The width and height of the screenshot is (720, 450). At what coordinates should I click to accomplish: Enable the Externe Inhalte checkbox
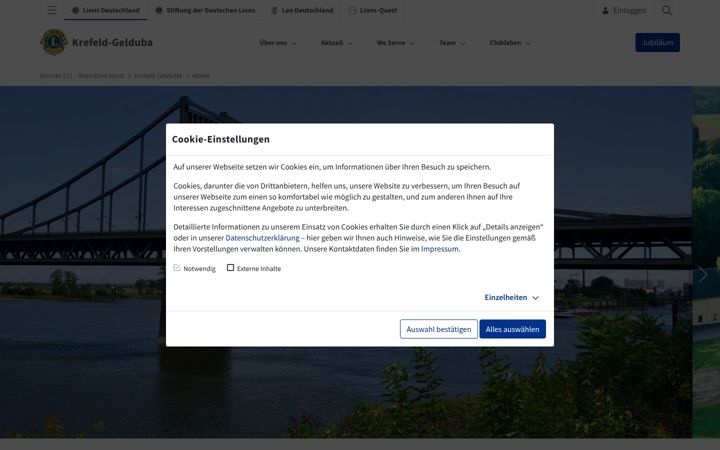(x=231, y=268)
